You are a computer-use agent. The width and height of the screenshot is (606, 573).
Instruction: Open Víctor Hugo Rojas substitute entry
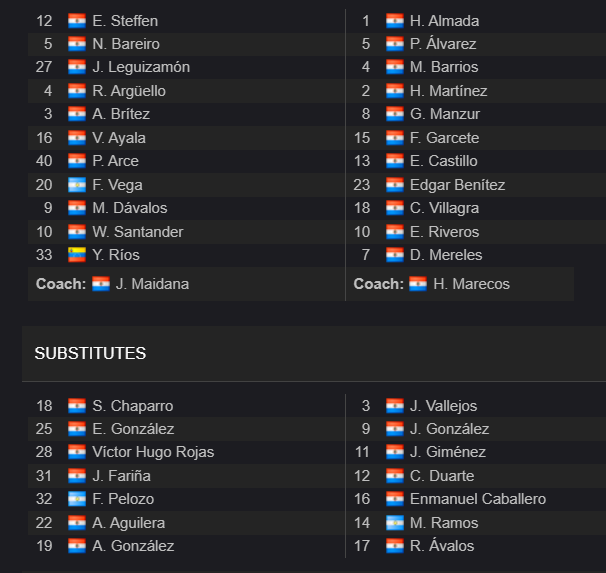coord(153,452)
